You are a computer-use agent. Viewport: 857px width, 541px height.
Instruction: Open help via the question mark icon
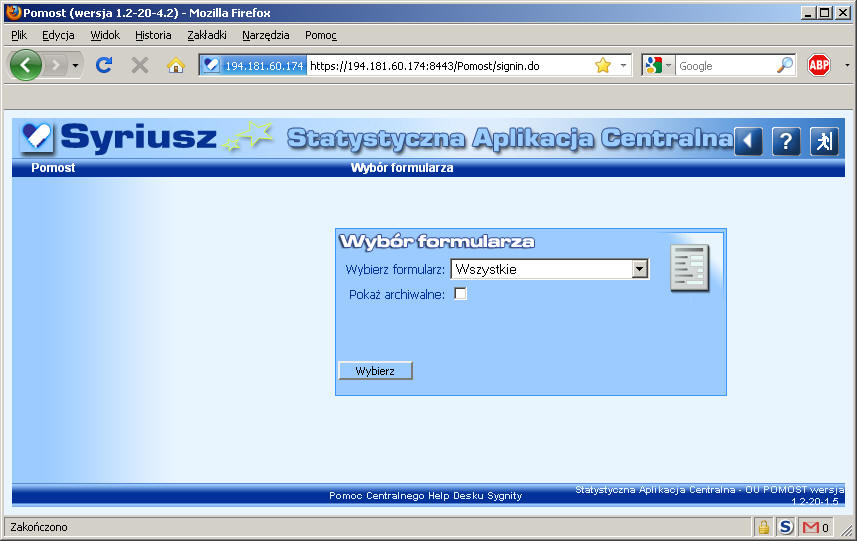(x=786, y=141)
